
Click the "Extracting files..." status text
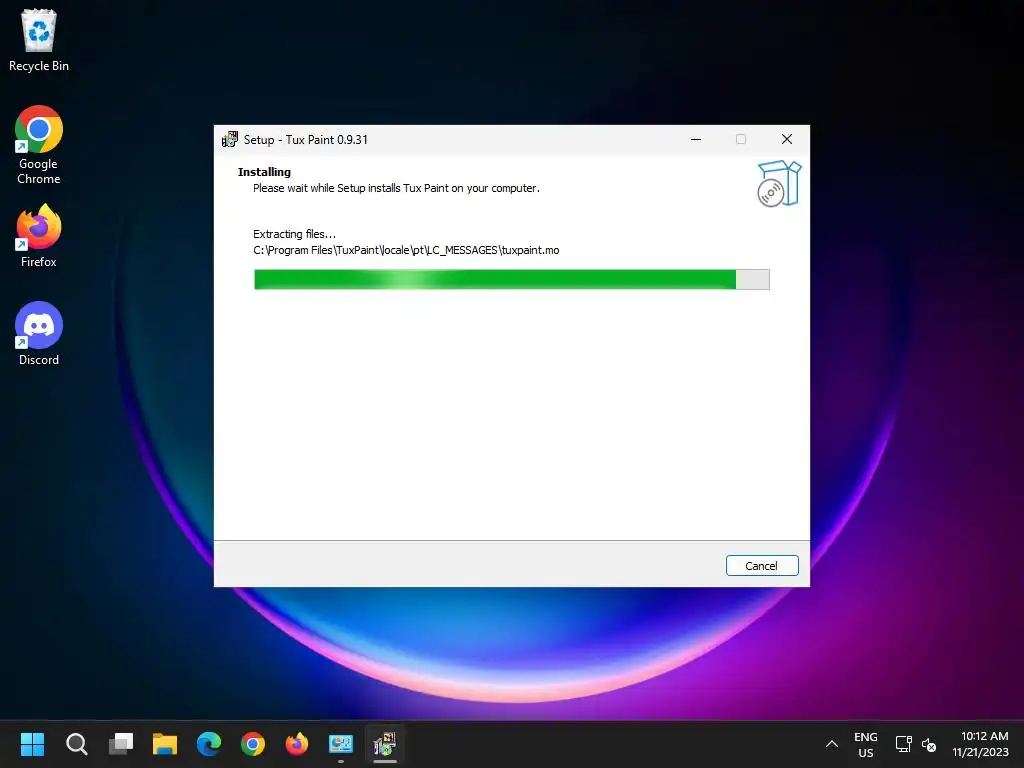[294, 234]
